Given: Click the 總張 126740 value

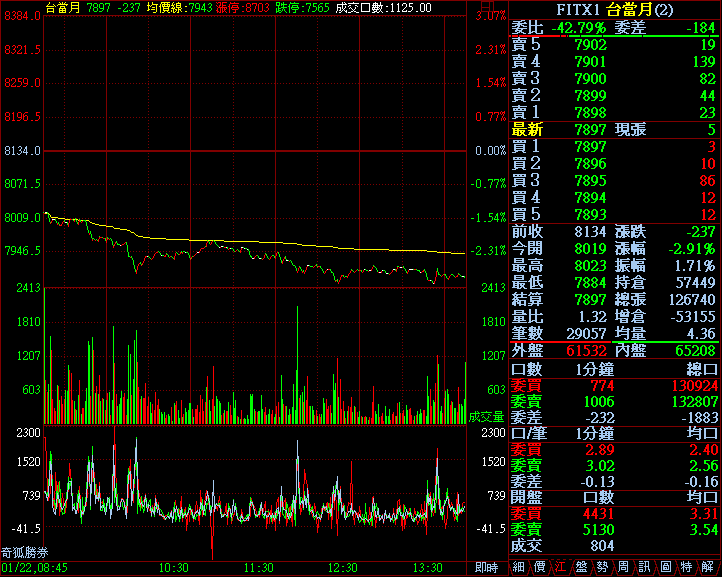Looking at the screenshot, I should pos(692,299).
